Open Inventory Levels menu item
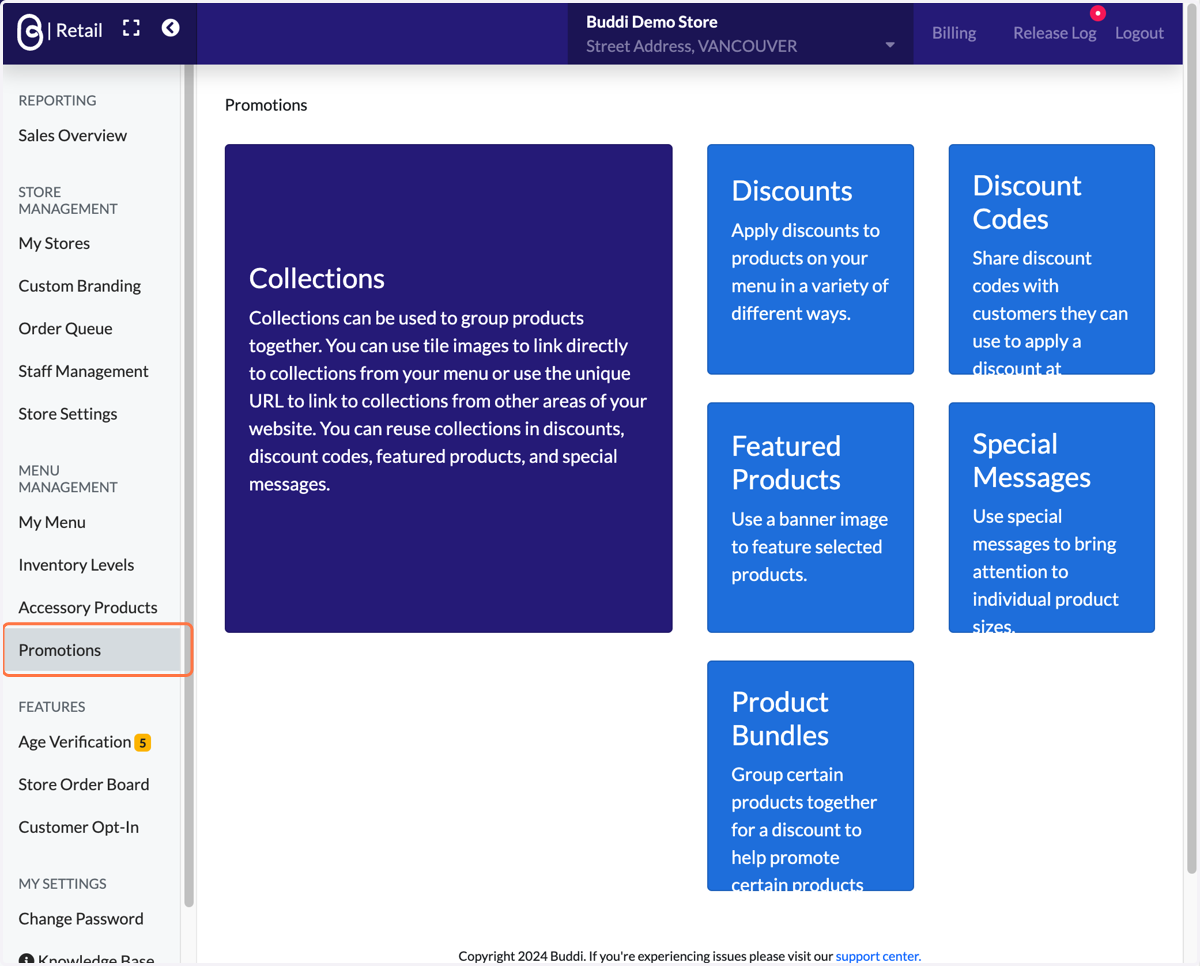This screenshot has width=1200, height=966. pos(76,565)
